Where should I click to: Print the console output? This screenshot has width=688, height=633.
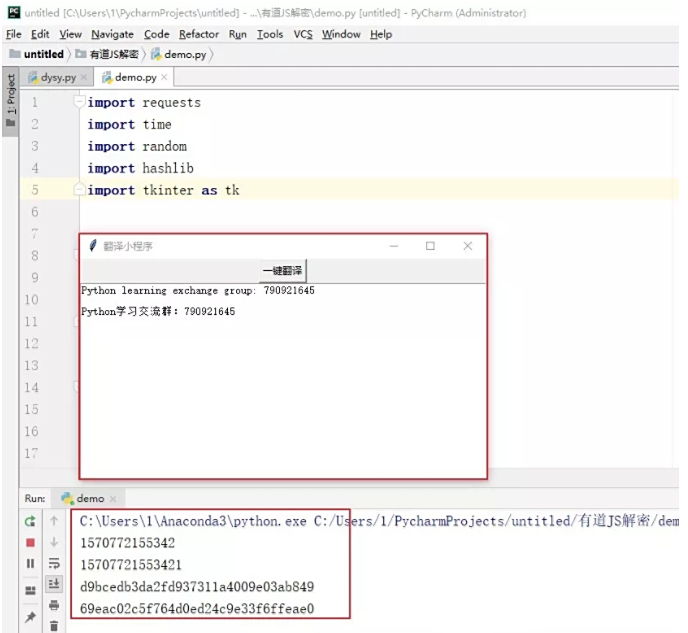tap(54, 605)
